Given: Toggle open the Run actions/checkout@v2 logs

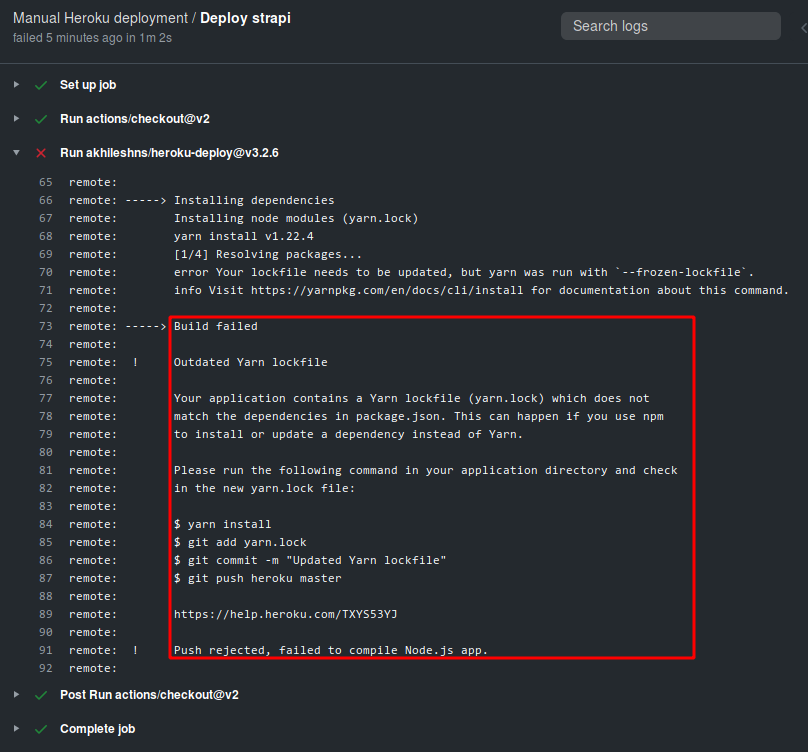Looking at the screenshot, I should (16, 119).
